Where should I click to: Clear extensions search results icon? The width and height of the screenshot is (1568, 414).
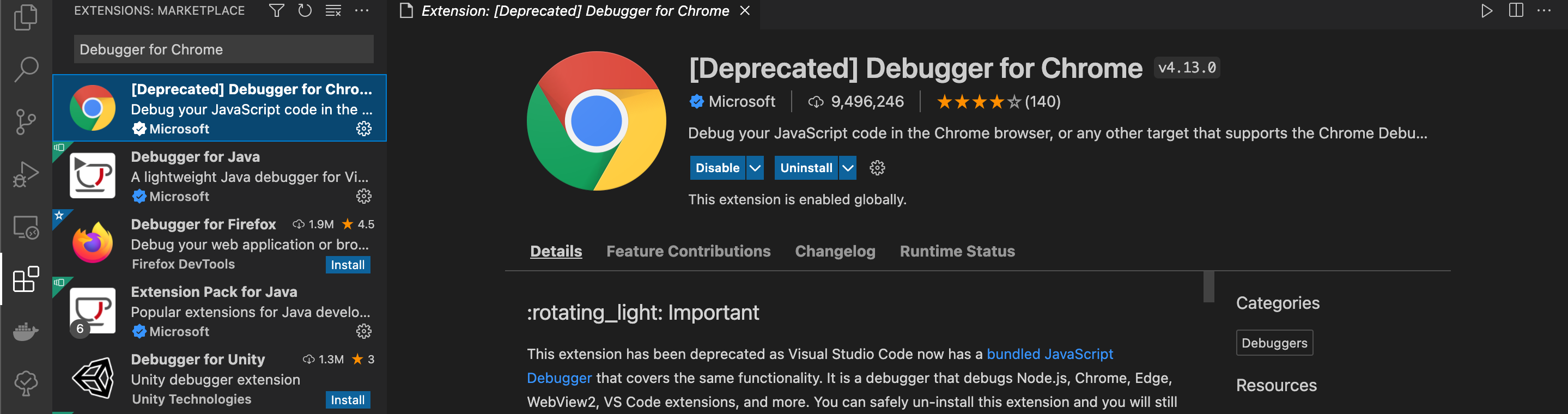[333, 11]
